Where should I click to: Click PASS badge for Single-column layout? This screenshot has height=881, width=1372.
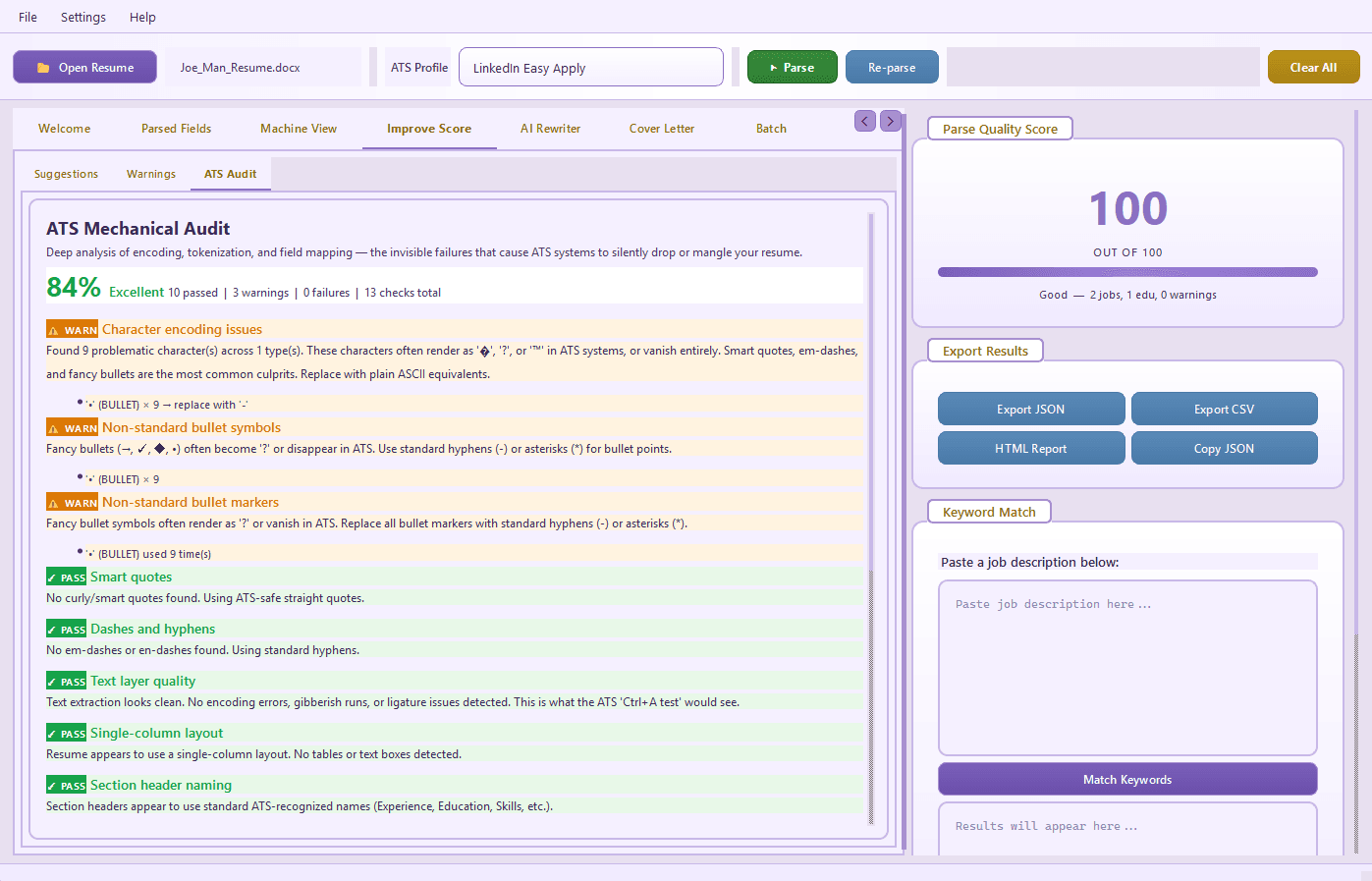coord(67,734)
